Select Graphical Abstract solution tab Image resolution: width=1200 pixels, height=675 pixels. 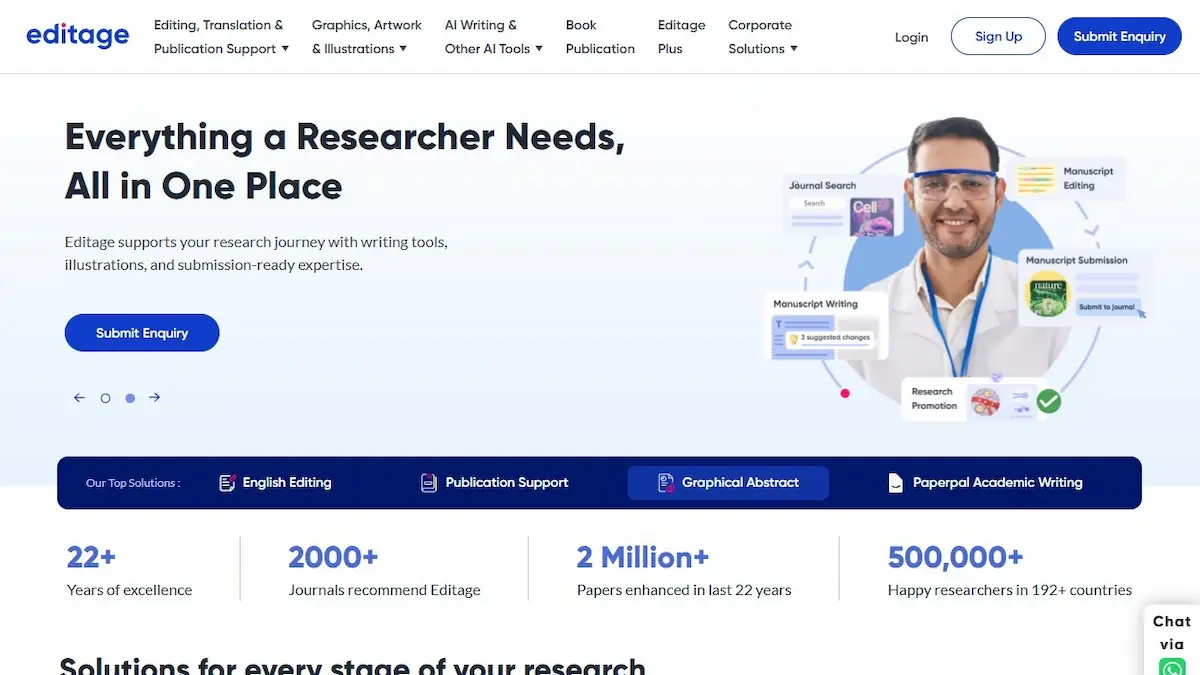tap(728, 482)
